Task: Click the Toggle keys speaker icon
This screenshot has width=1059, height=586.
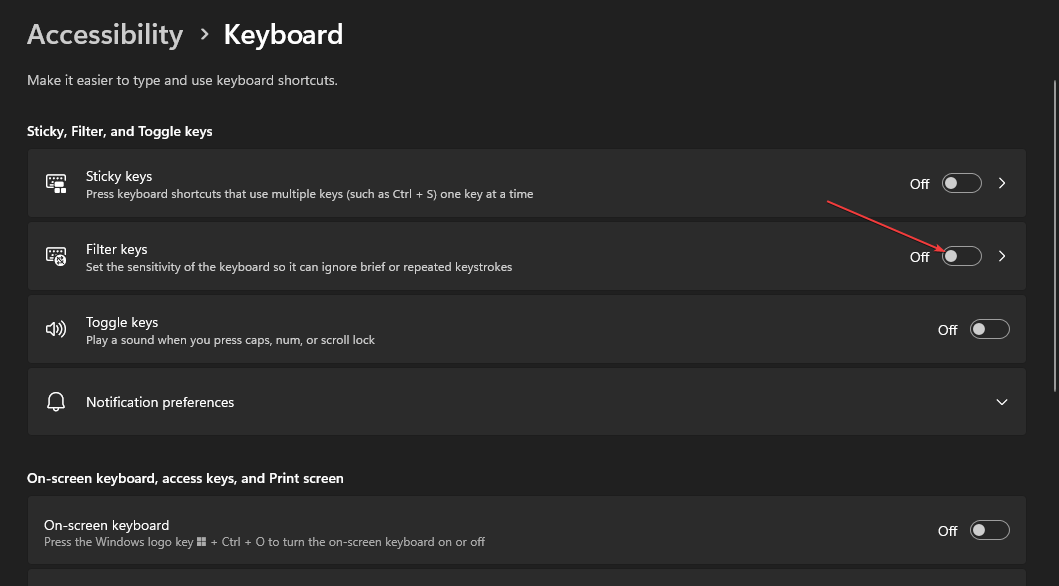Action: click(x=56, y=330)
